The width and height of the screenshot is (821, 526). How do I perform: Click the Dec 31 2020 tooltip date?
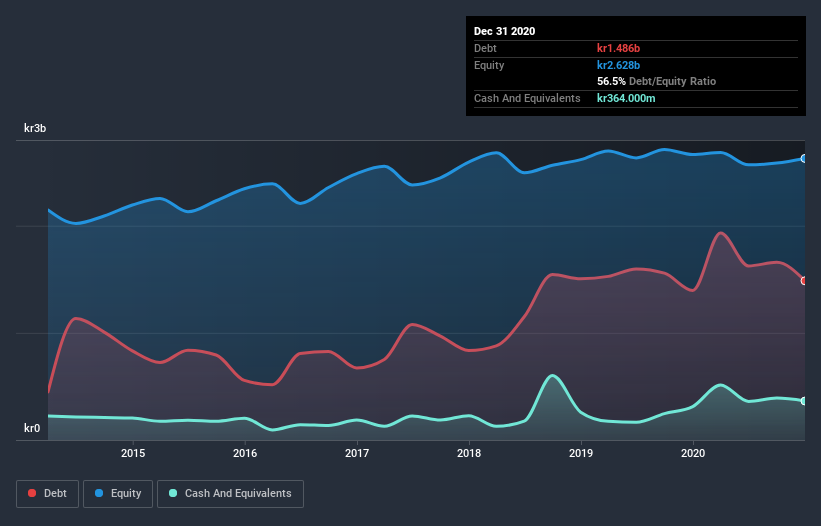504,31
